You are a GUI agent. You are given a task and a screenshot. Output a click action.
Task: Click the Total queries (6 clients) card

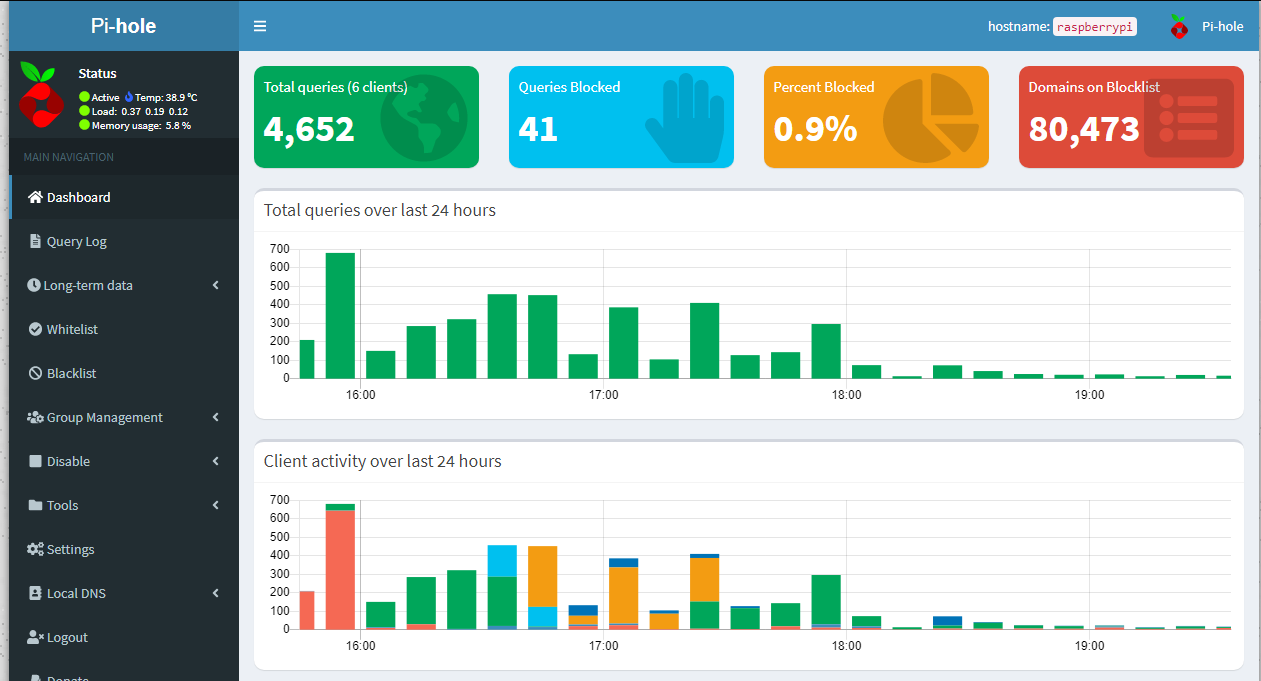click(x=366, y=117)
